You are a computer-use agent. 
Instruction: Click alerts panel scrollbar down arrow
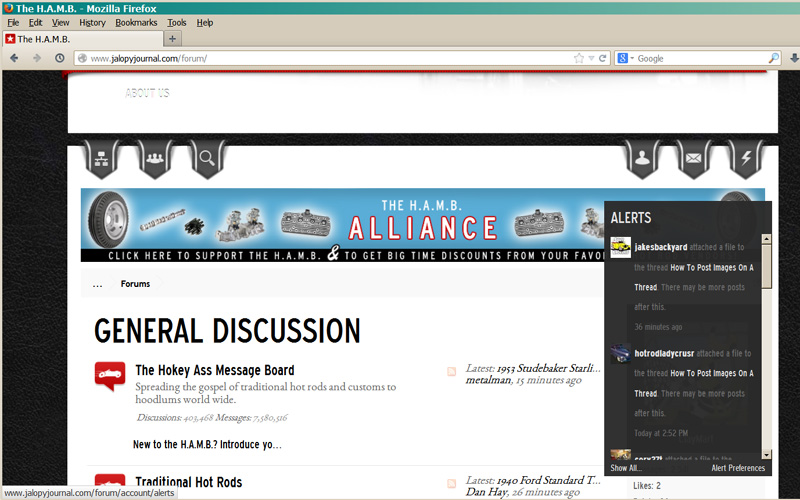point(766,454)
